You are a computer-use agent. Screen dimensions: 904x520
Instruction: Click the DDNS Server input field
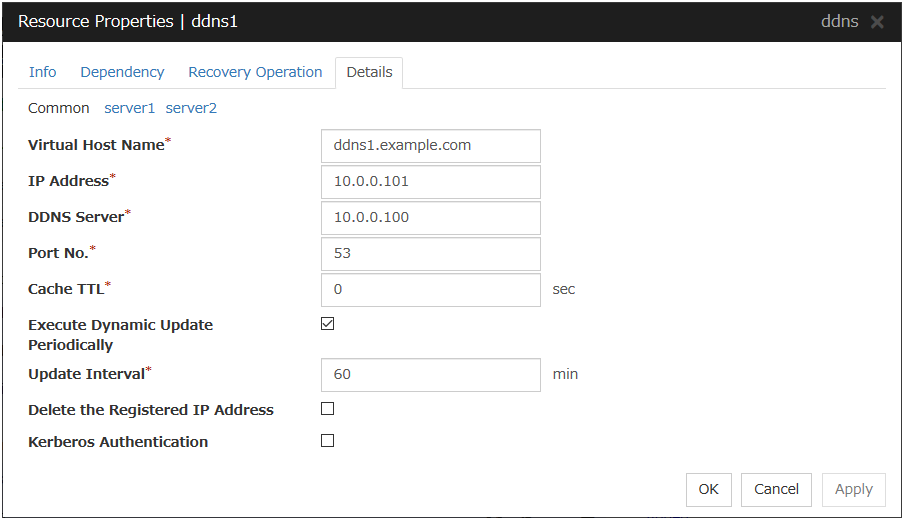(x=430, y=218)
